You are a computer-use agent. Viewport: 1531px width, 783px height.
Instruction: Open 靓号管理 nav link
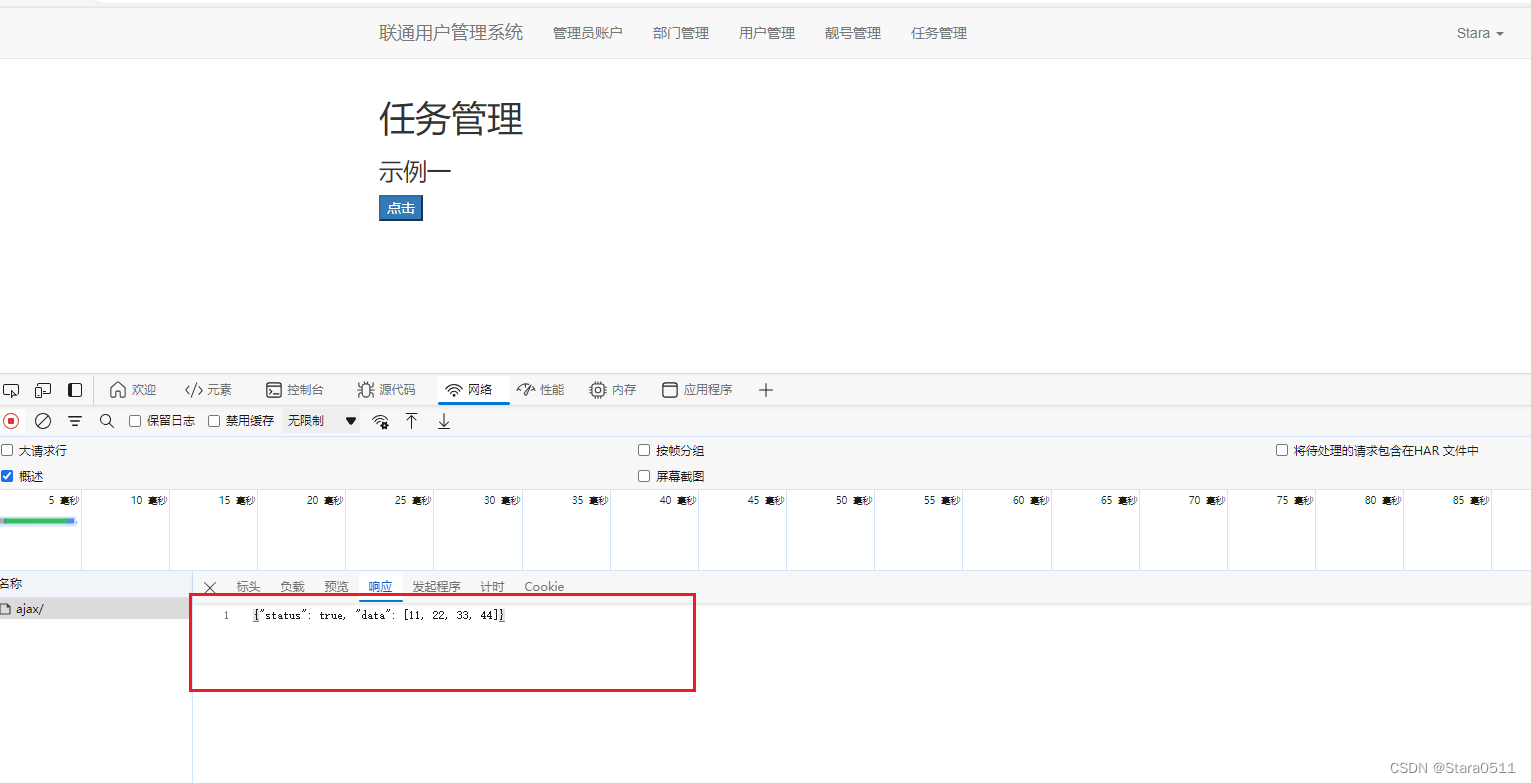coord(853,33)
